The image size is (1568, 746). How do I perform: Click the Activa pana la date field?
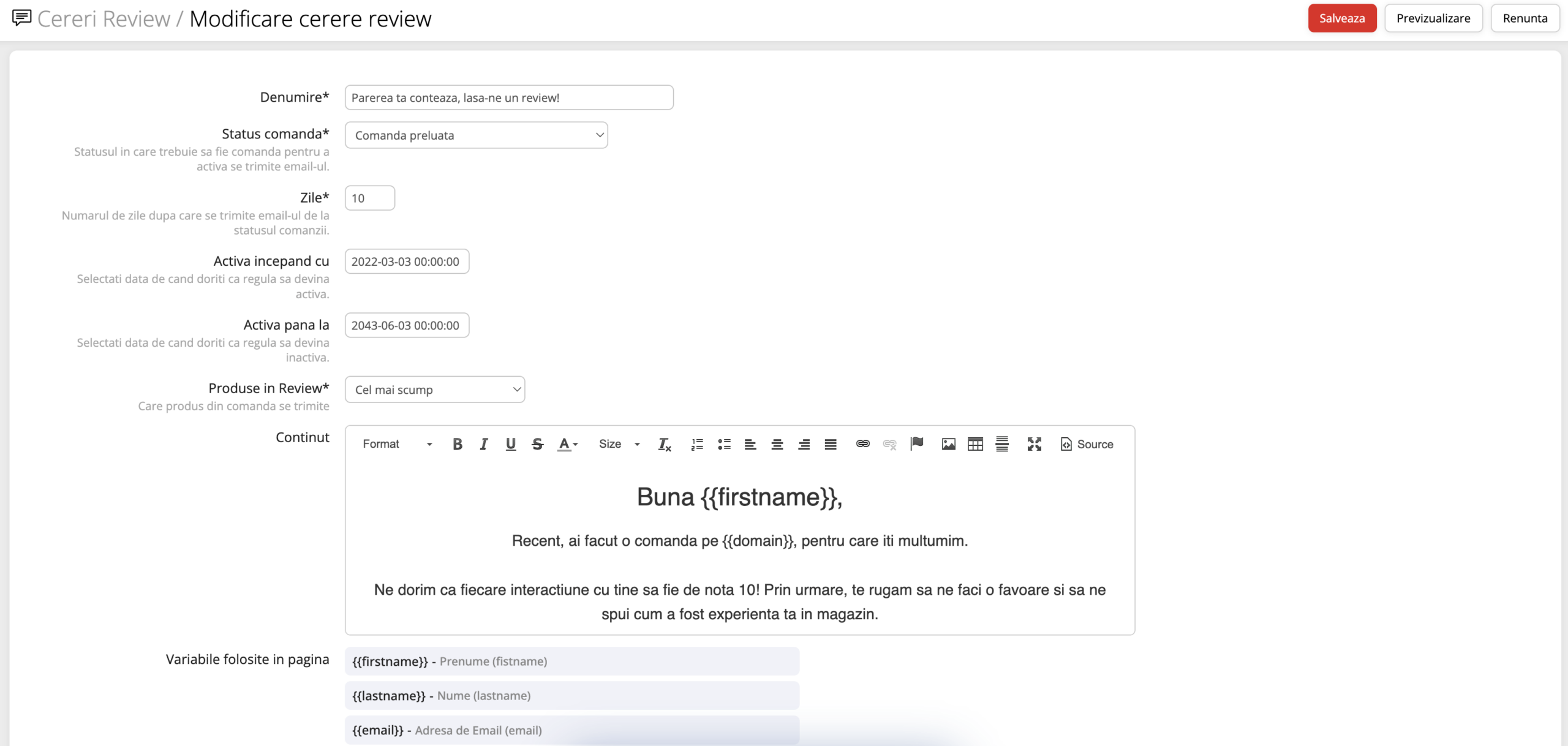pyautogui.click(x=407, y=325)
